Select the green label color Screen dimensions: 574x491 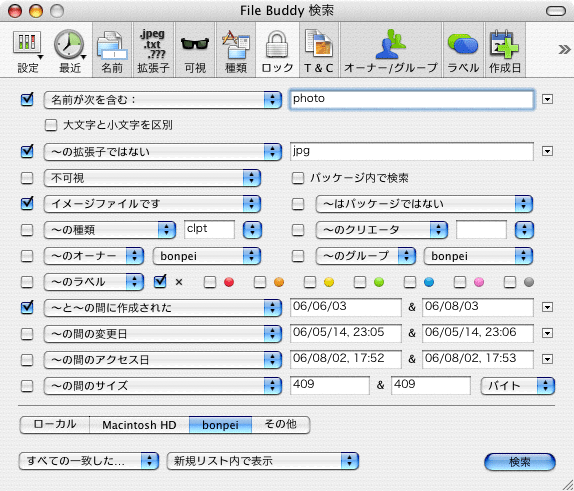[359, 282]
